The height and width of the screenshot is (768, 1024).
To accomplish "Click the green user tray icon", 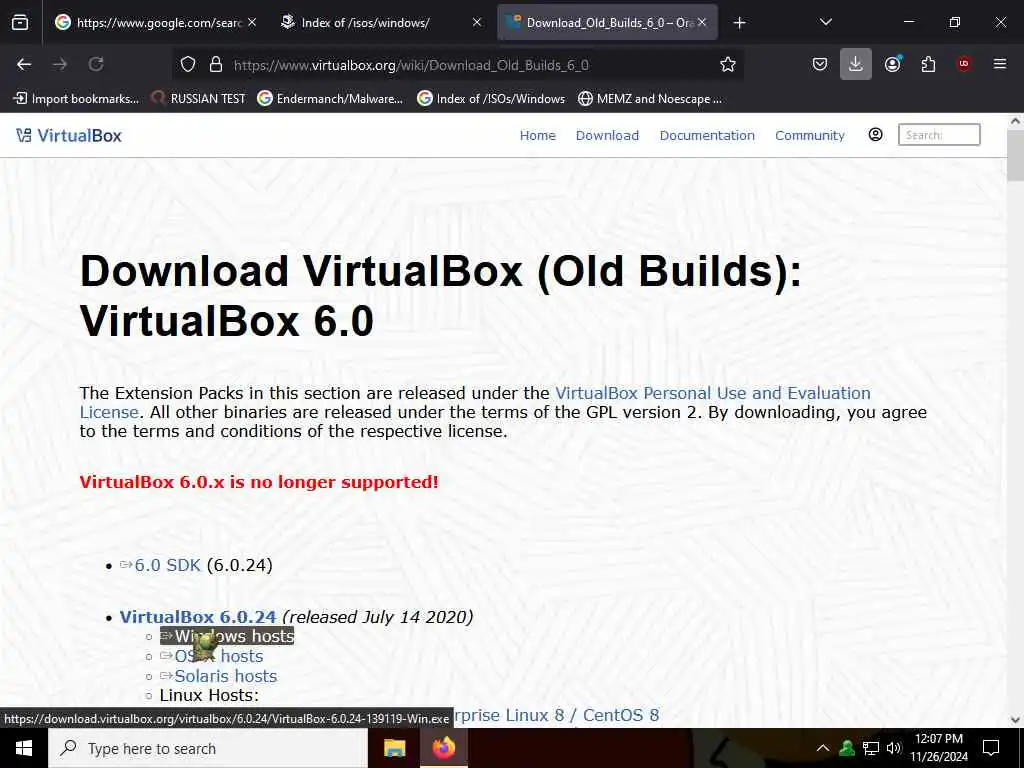I will point(847,748).
